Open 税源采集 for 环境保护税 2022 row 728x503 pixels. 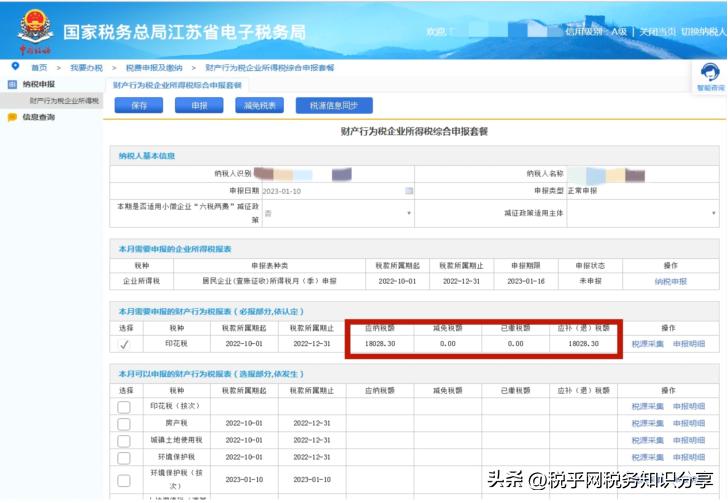tap(648, 457)
